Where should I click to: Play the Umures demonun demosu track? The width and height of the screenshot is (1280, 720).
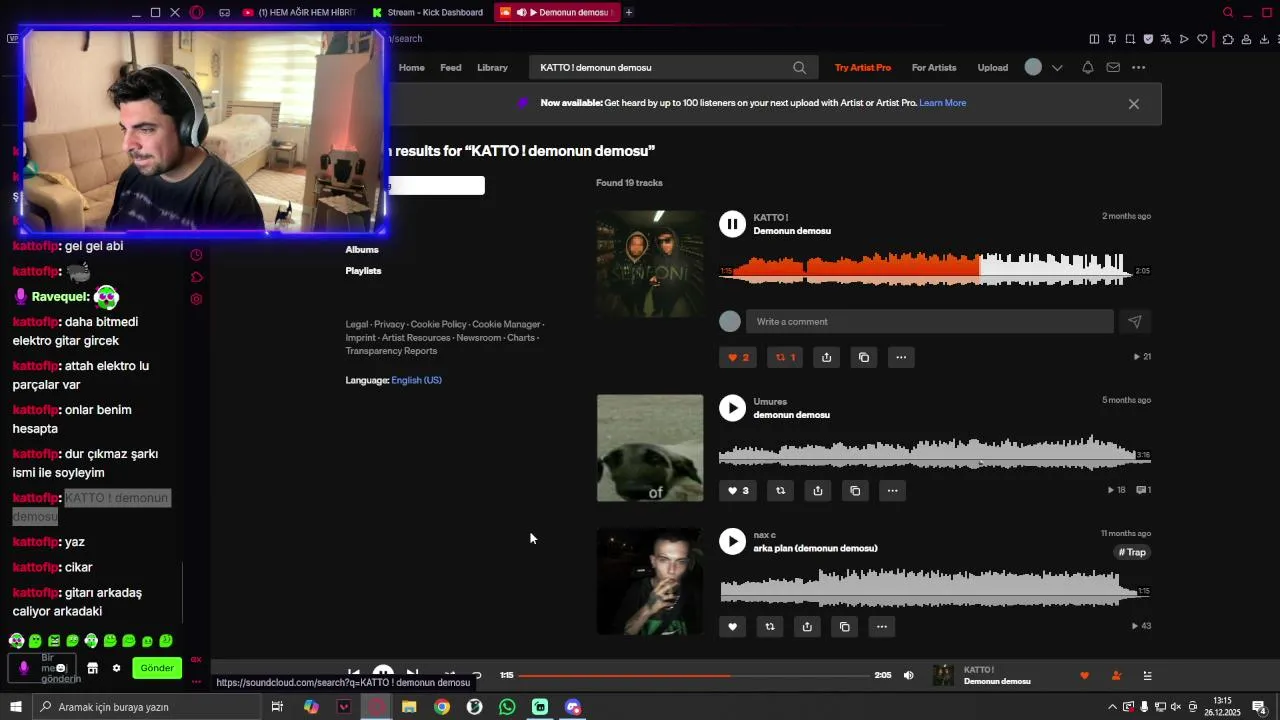[732, 408]
